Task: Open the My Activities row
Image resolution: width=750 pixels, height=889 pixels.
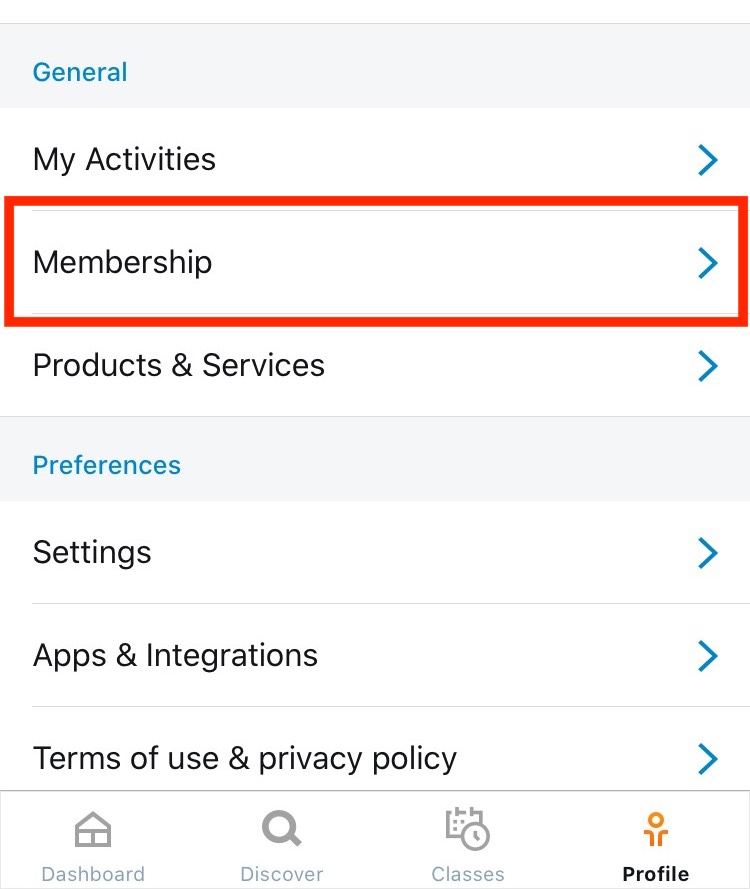Action: 124,159
